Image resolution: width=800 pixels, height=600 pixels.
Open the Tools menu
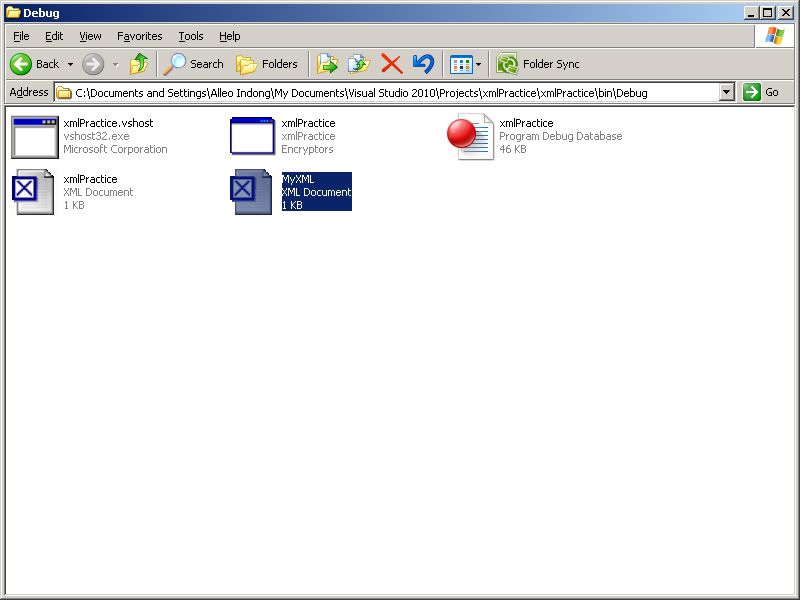point(190,36)
